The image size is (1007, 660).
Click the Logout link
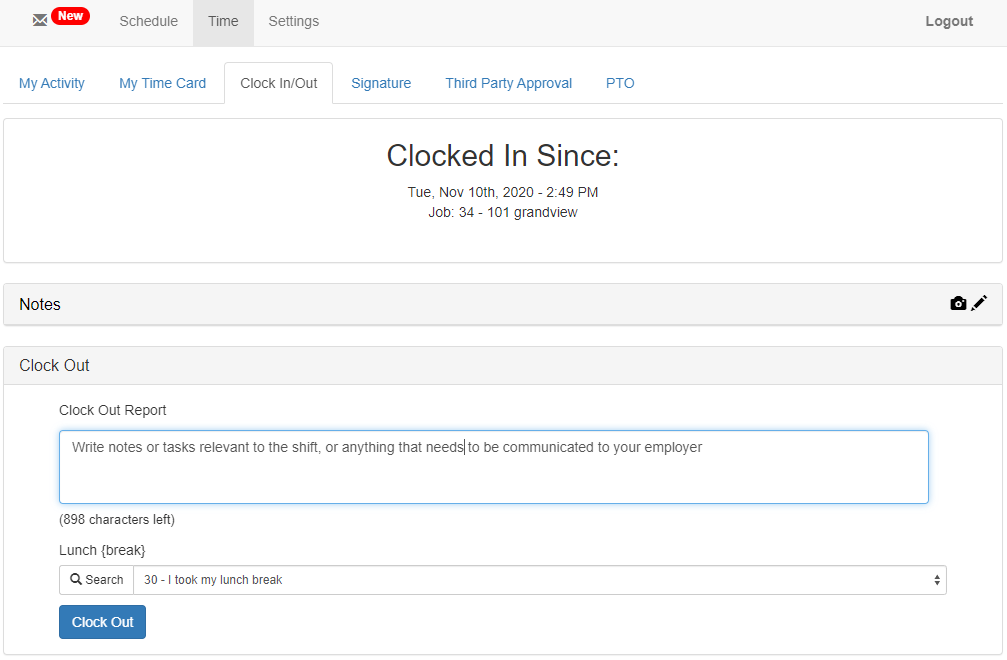tap(948, 21)
